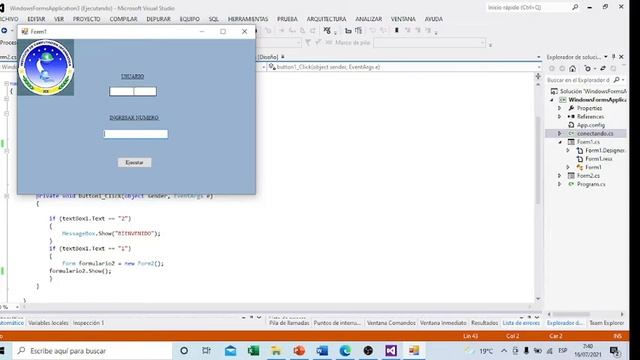Pin the Solution Explorer panel
Viewport: 640px width, 360px height.
coord(613,57)
